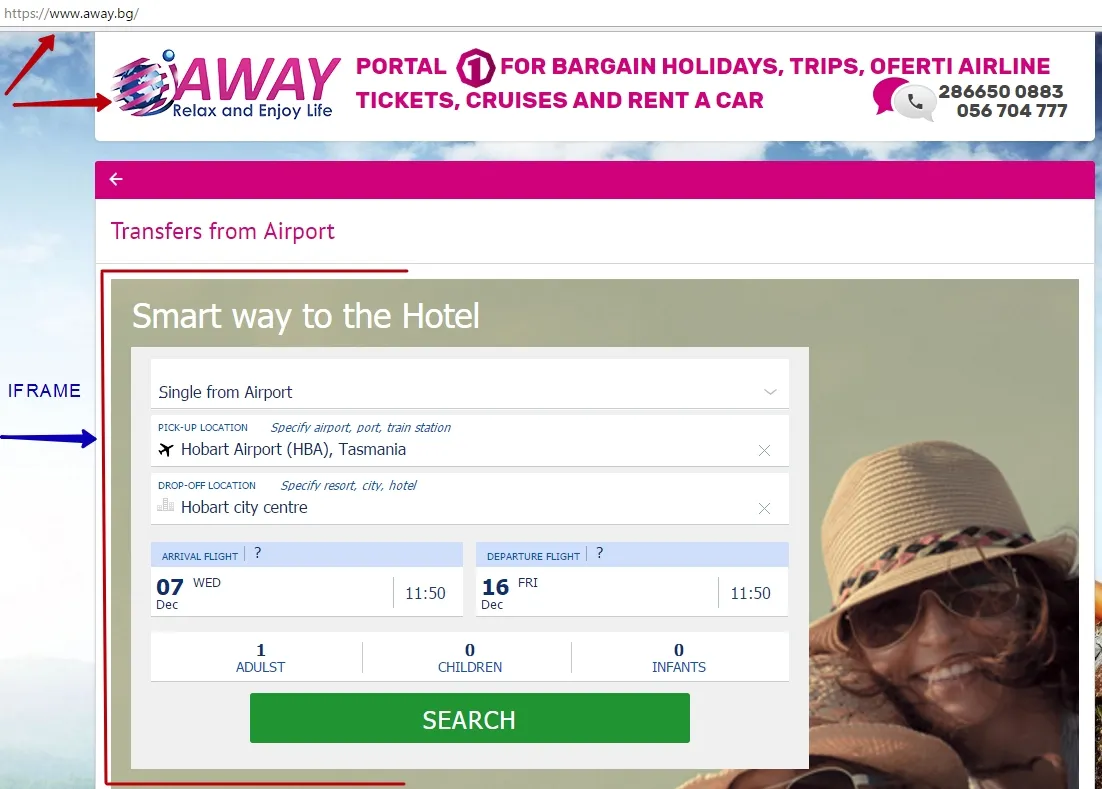
Task: Clear the Hobart Airport pick-up location
Action: pyautogui.click(x=764, y=450)
